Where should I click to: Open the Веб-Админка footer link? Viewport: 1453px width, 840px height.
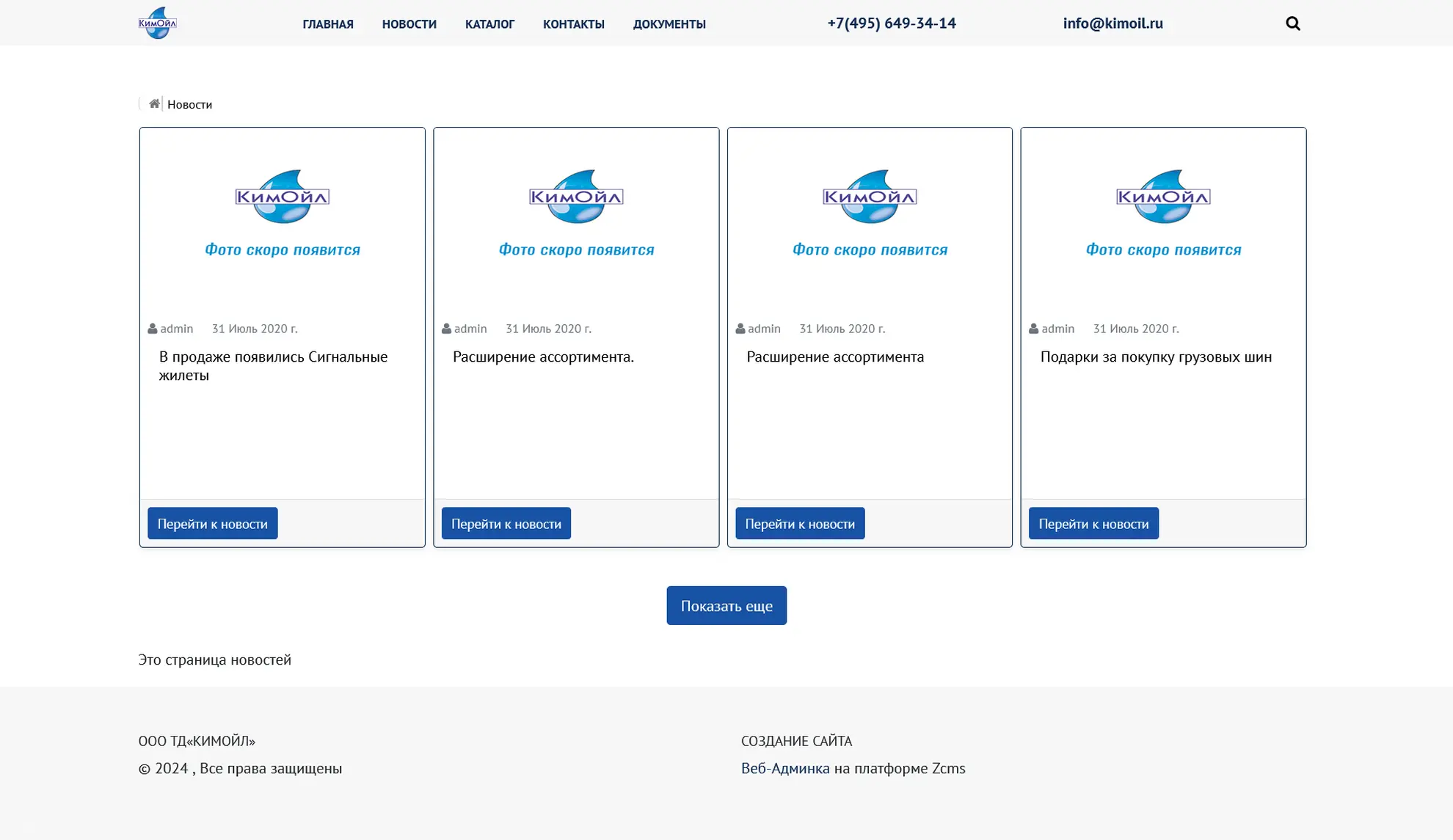(x=784, y=768)
